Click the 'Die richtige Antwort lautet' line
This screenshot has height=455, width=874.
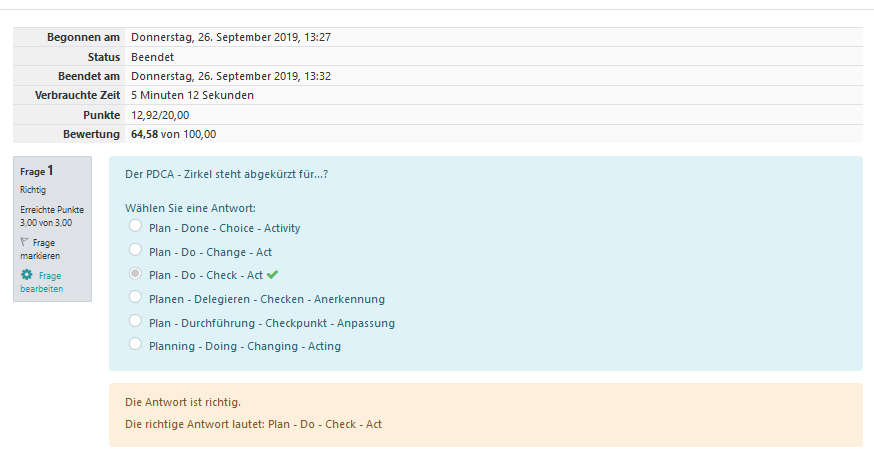(x=253, y=424)
